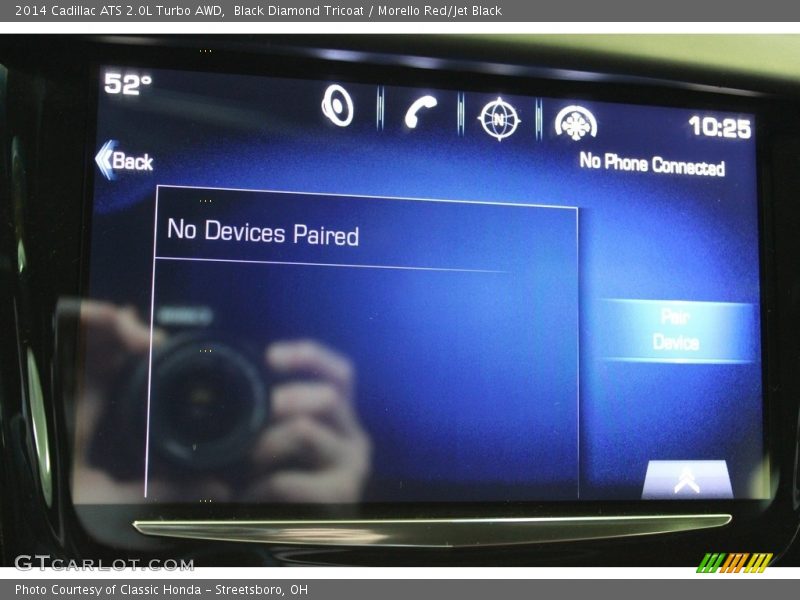This screenshot has height=600, width=800.
Task: Open climate controls fan icon
Action: coord(576,123)
